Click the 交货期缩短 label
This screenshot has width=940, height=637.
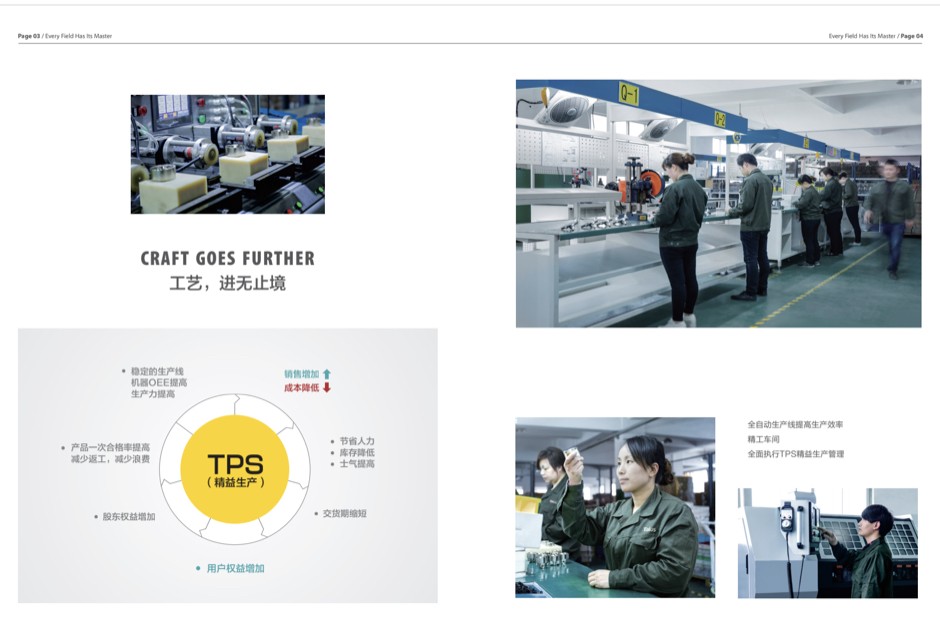344,513
